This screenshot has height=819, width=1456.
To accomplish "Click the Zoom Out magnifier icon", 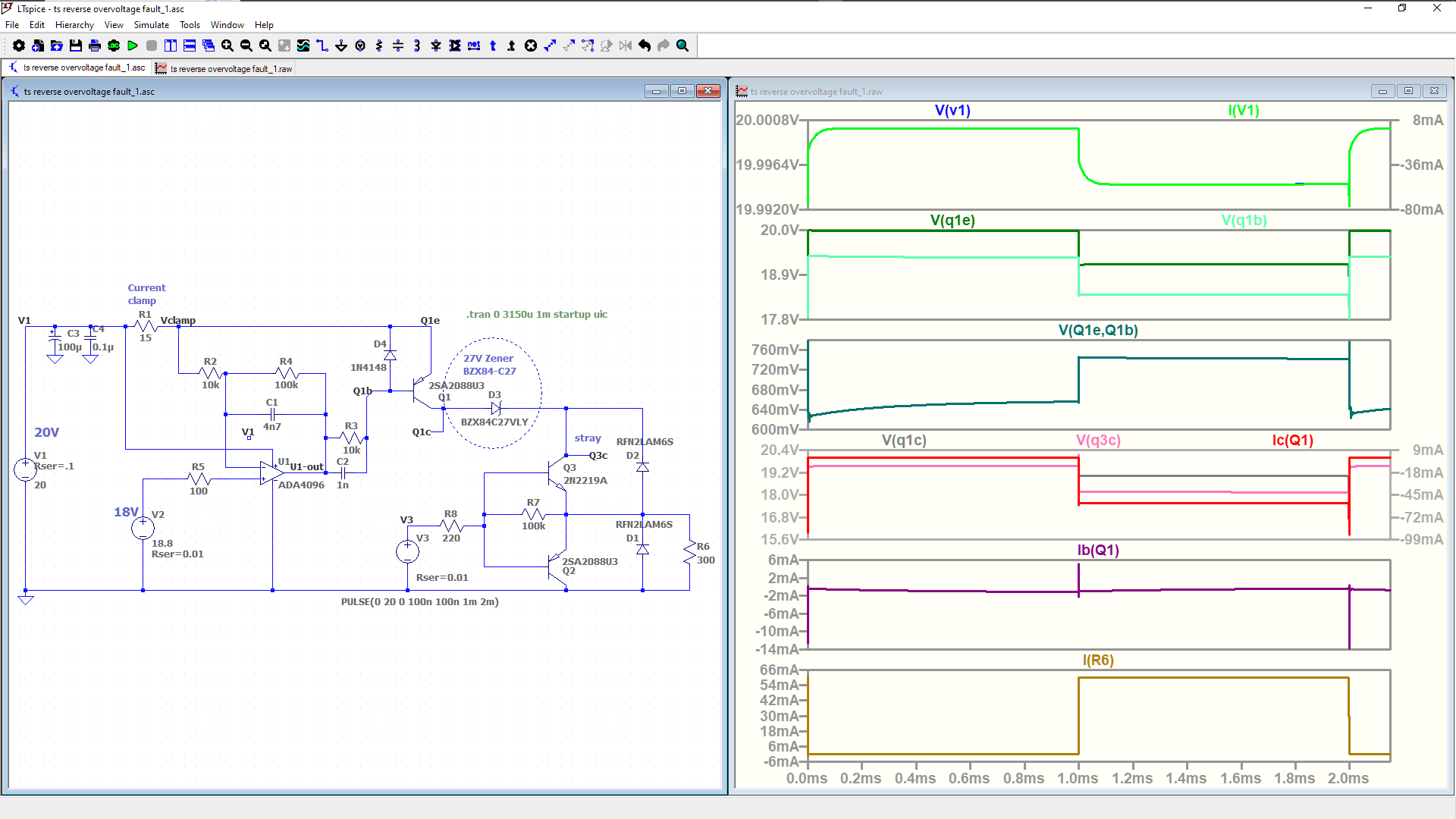I will [246, 45].
